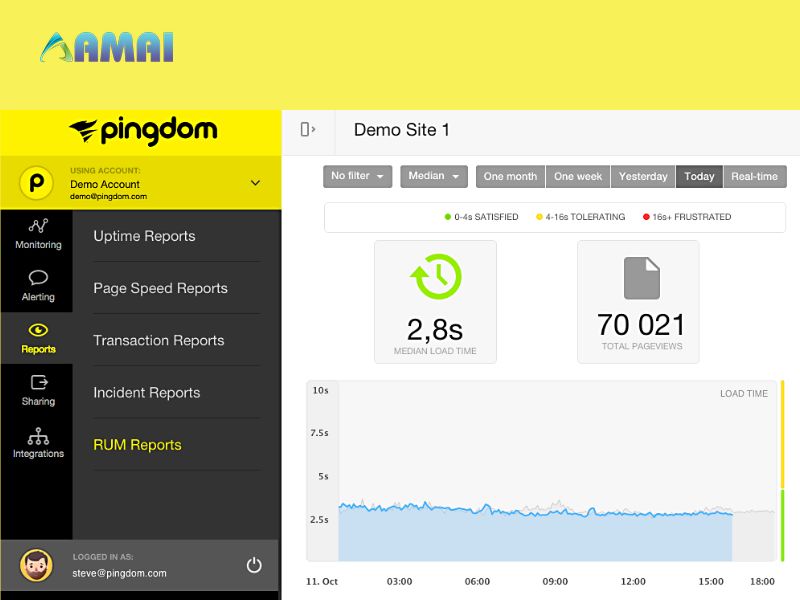The height and width of the screenshot is (600, 800).
Task: Click the 11. Oct date axis label
Action: (x=322, y=582)
